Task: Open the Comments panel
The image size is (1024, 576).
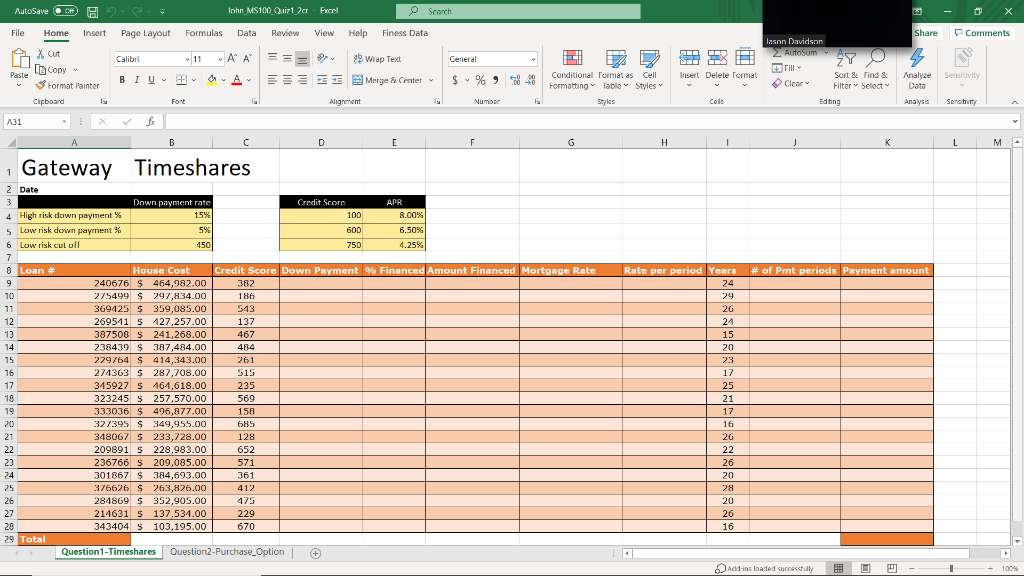Action: pyautogui.click(x=981, y=32)
